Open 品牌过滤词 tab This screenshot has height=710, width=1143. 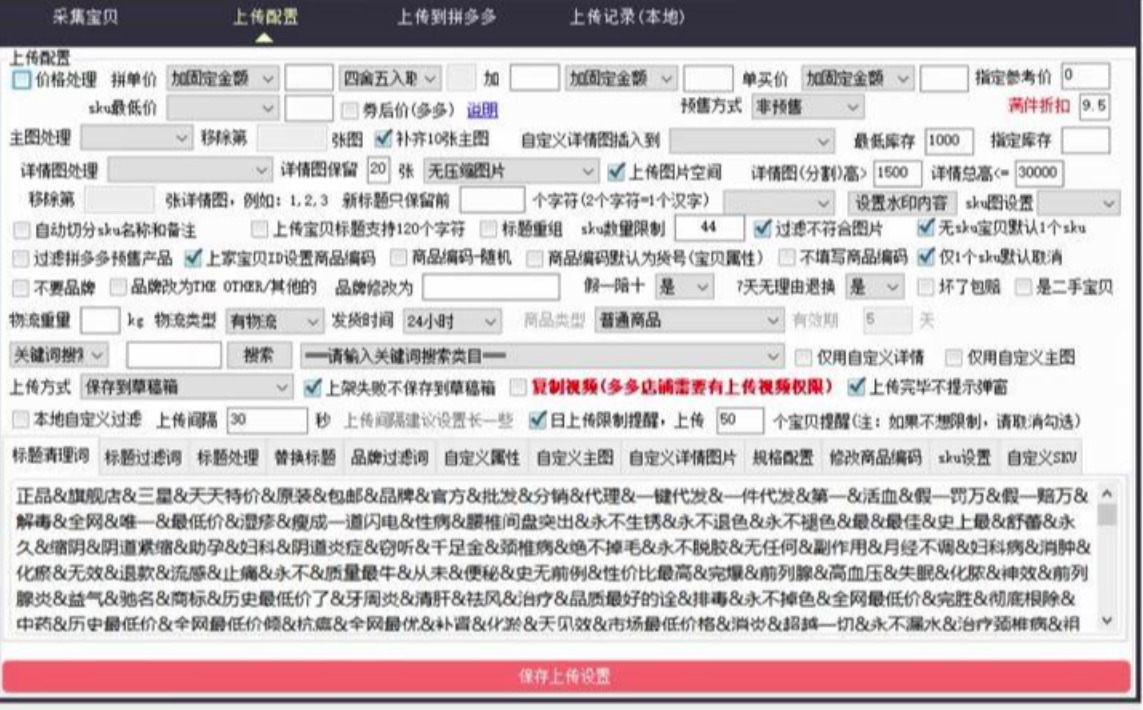389,458
